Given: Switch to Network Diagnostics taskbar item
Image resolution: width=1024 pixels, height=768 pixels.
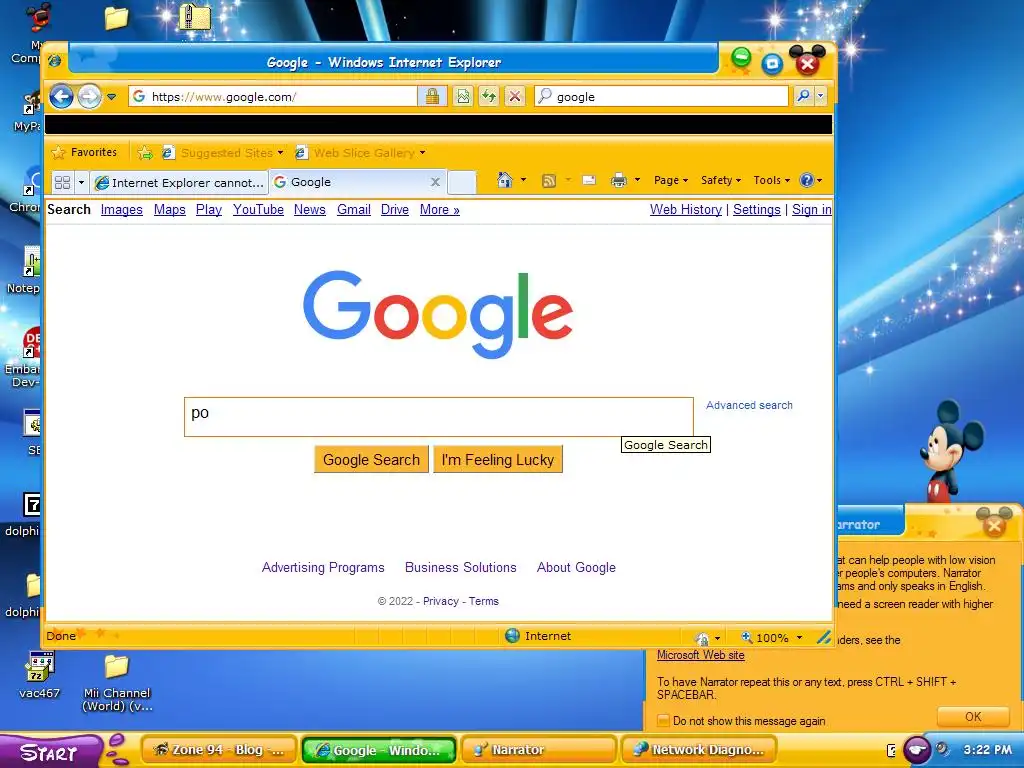Looking at the screenshot, I should coord(699,750).
